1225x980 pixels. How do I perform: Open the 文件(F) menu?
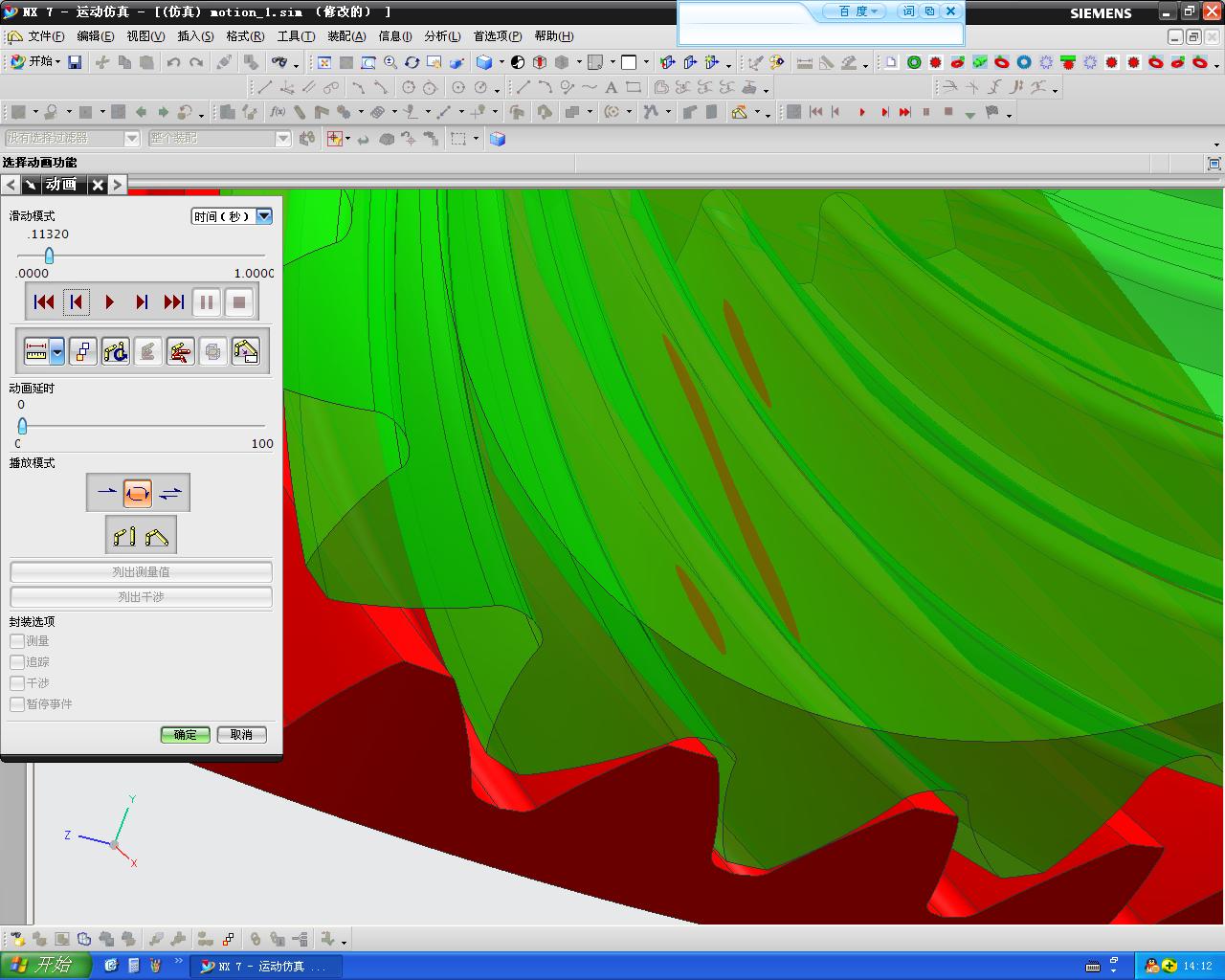point(46,36)
